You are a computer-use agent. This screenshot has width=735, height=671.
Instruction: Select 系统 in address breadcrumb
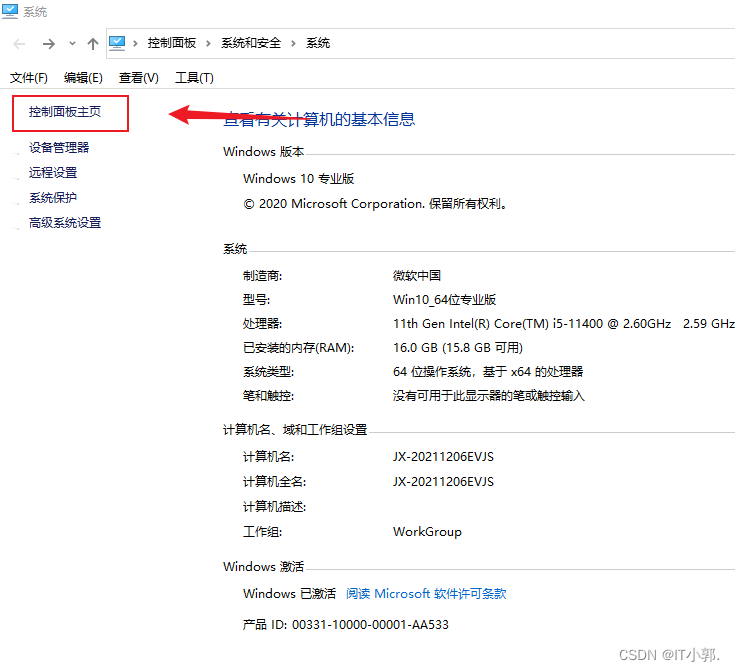(x=318, y=43)
